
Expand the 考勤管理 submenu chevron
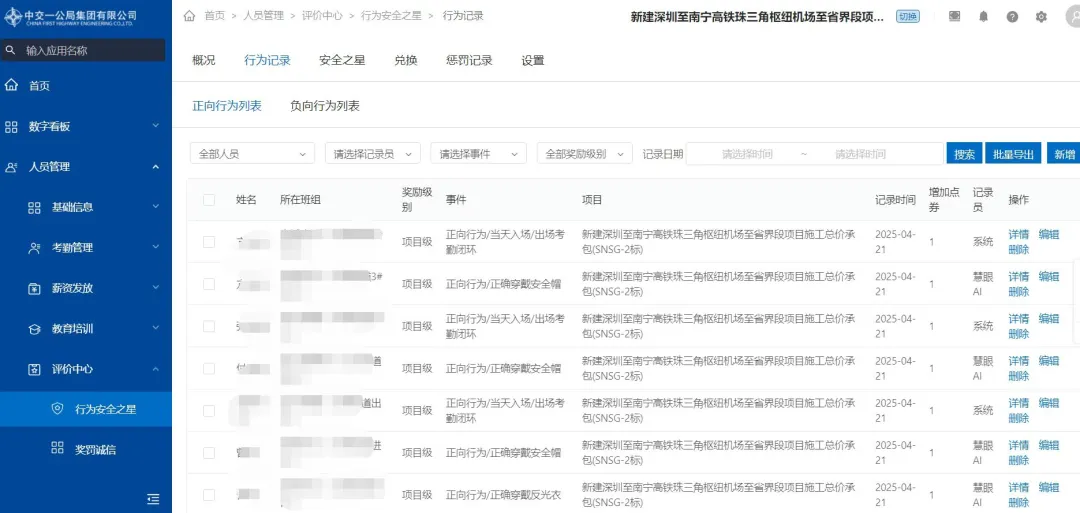tap(156, 247)
